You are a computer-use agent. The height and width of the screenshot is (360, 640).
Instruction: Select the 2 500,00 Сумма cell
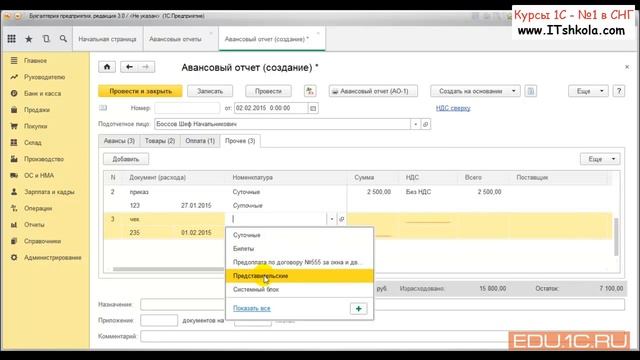tap(372, 192)
